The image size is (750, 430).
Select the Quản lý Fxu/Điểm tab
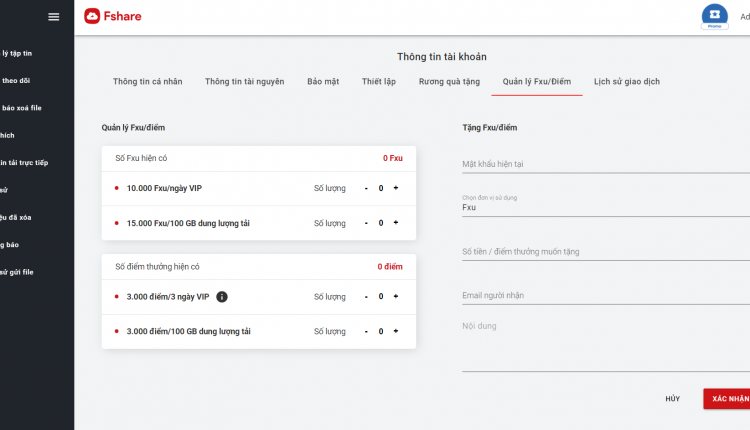pyautogui.click(x=537, y=81)
